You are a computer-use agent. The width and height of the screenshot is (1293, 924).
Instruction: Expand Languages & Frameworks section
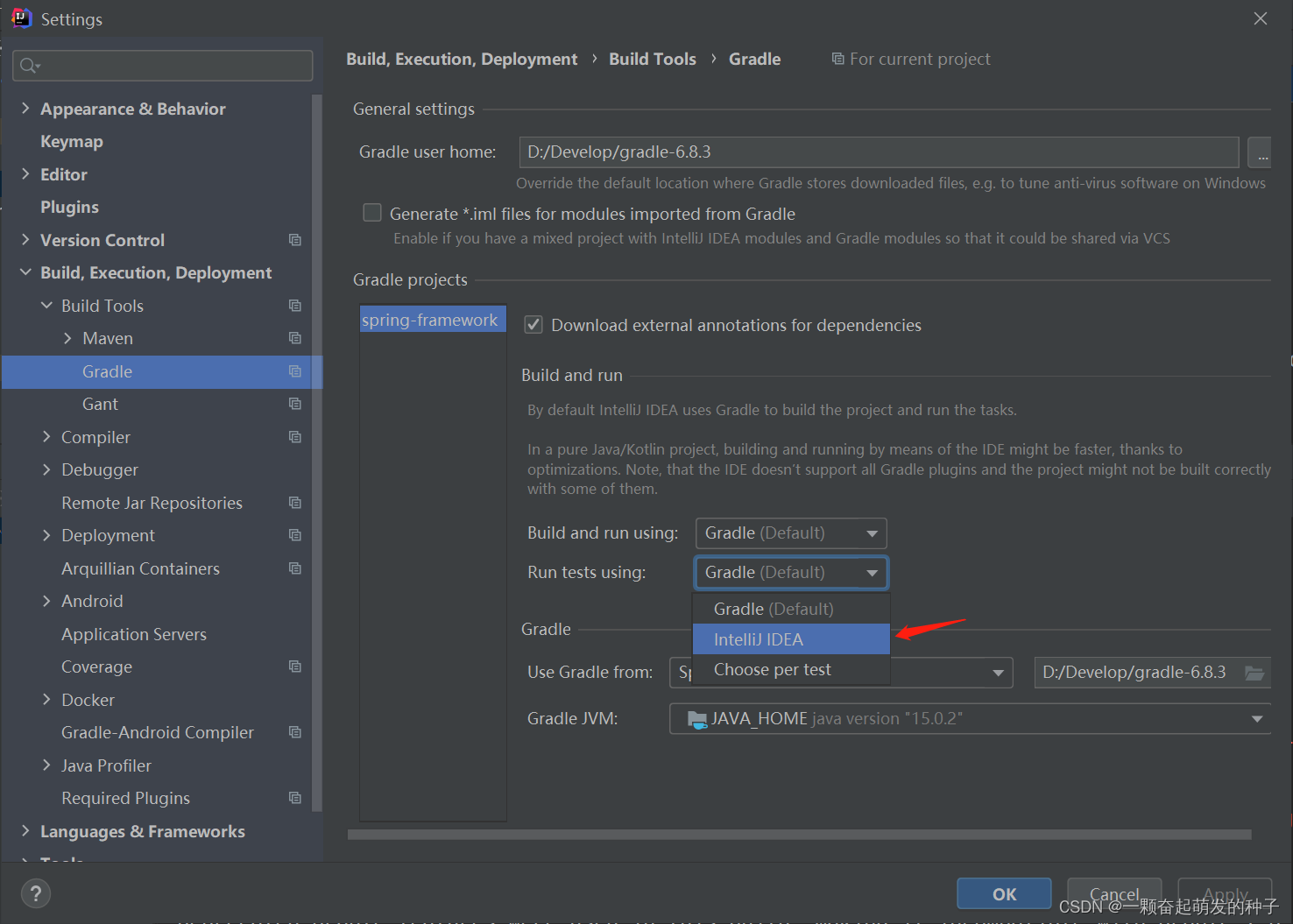click(x=25, y=830)
